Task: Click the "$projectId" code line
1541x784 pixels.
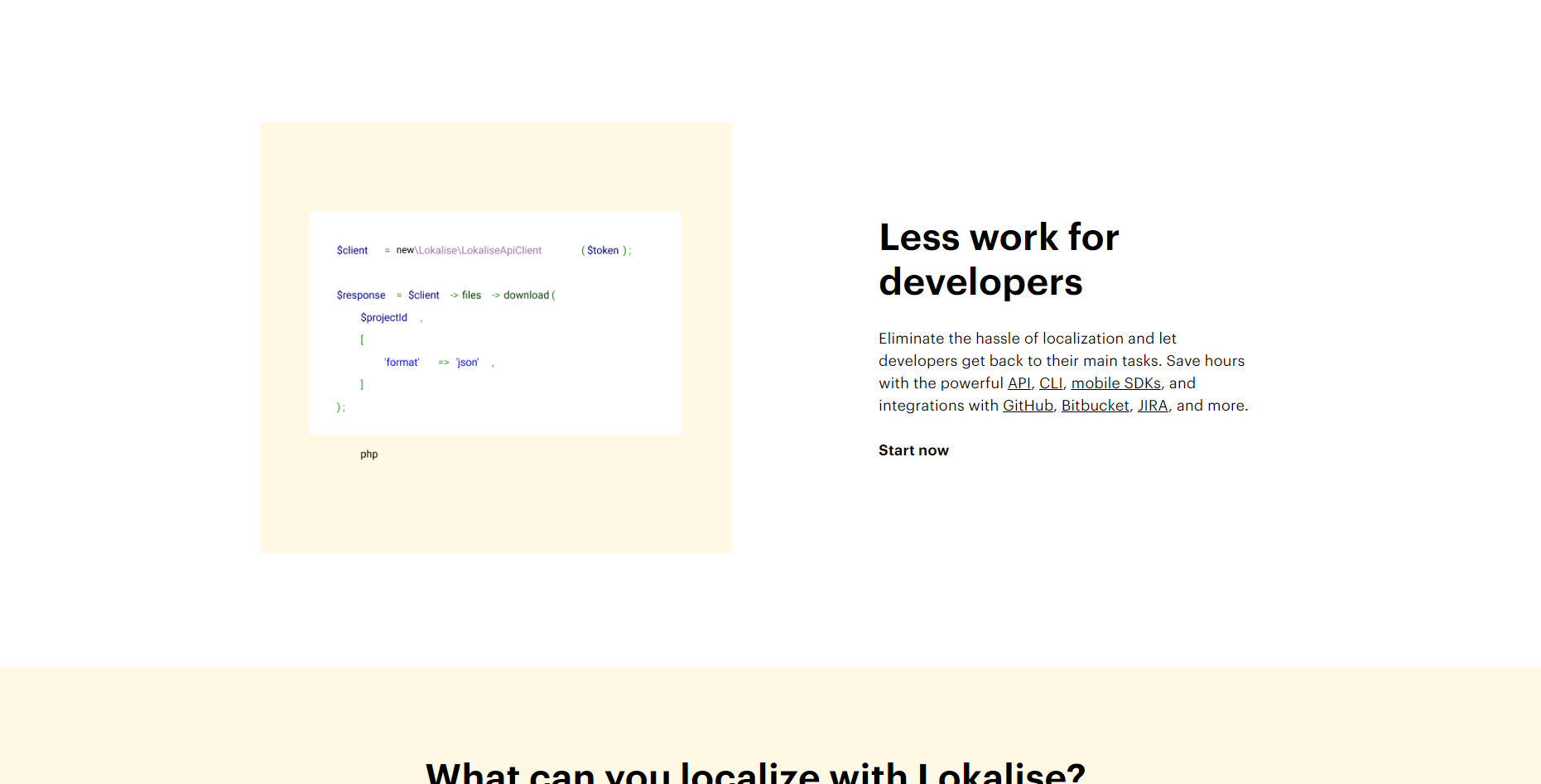Action: (384, 318)
